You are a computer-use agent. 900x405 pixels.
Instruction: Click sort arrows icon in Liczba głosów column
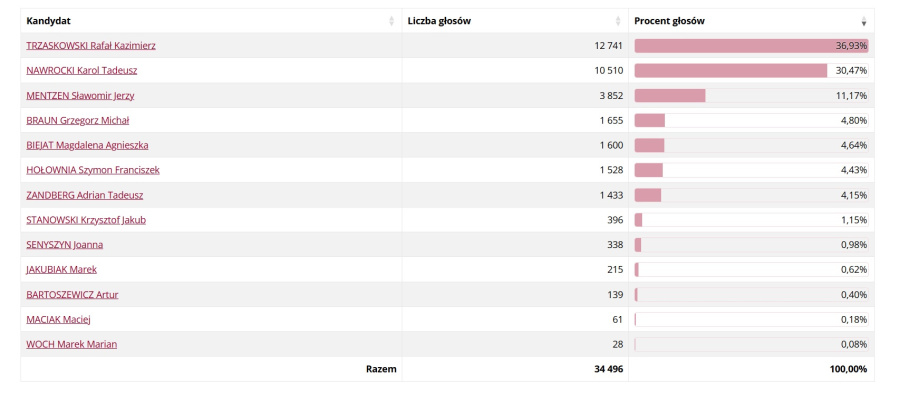click(618, 21)
